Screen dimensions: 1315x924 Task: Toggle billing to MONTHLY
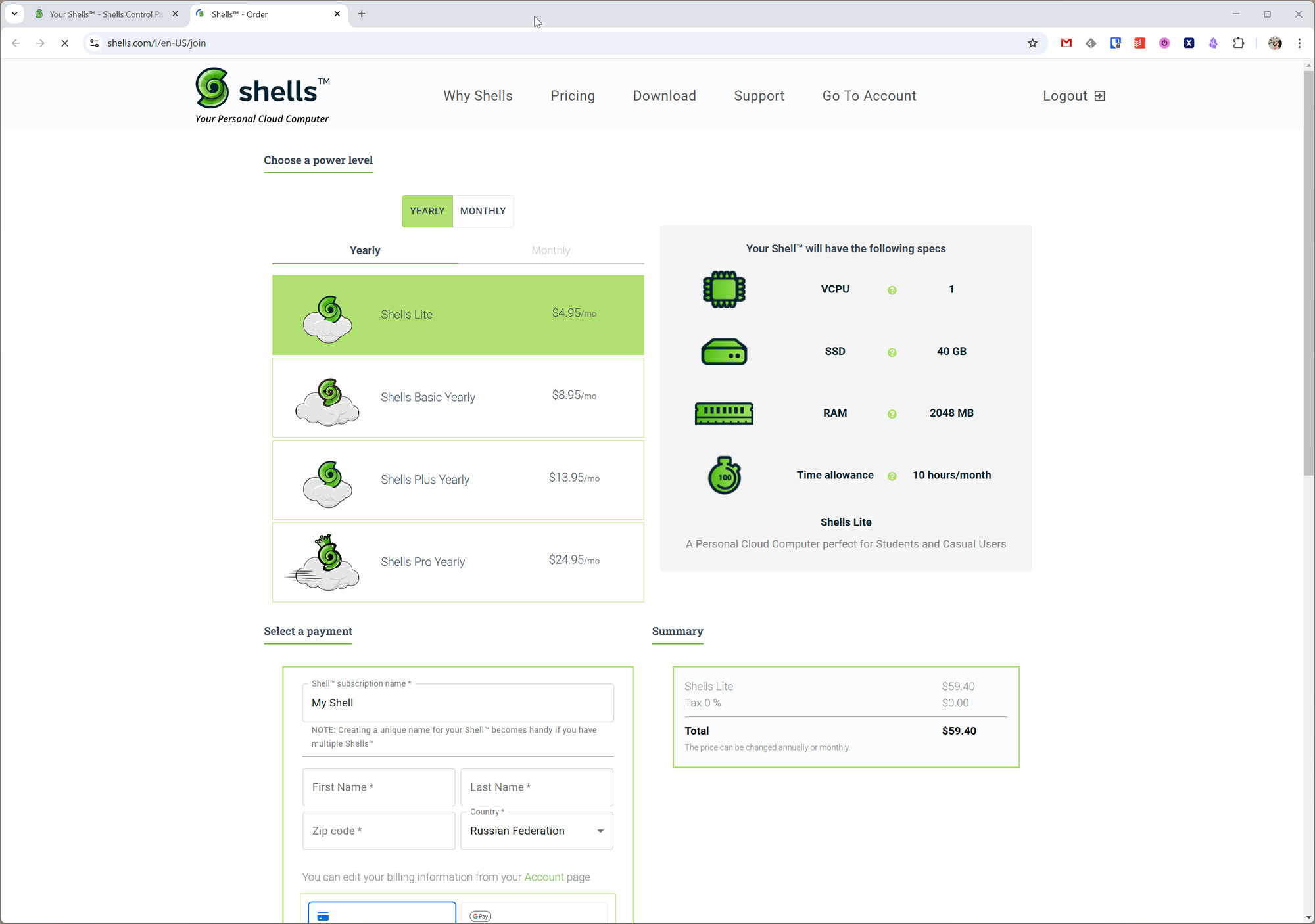coord(483,211)
